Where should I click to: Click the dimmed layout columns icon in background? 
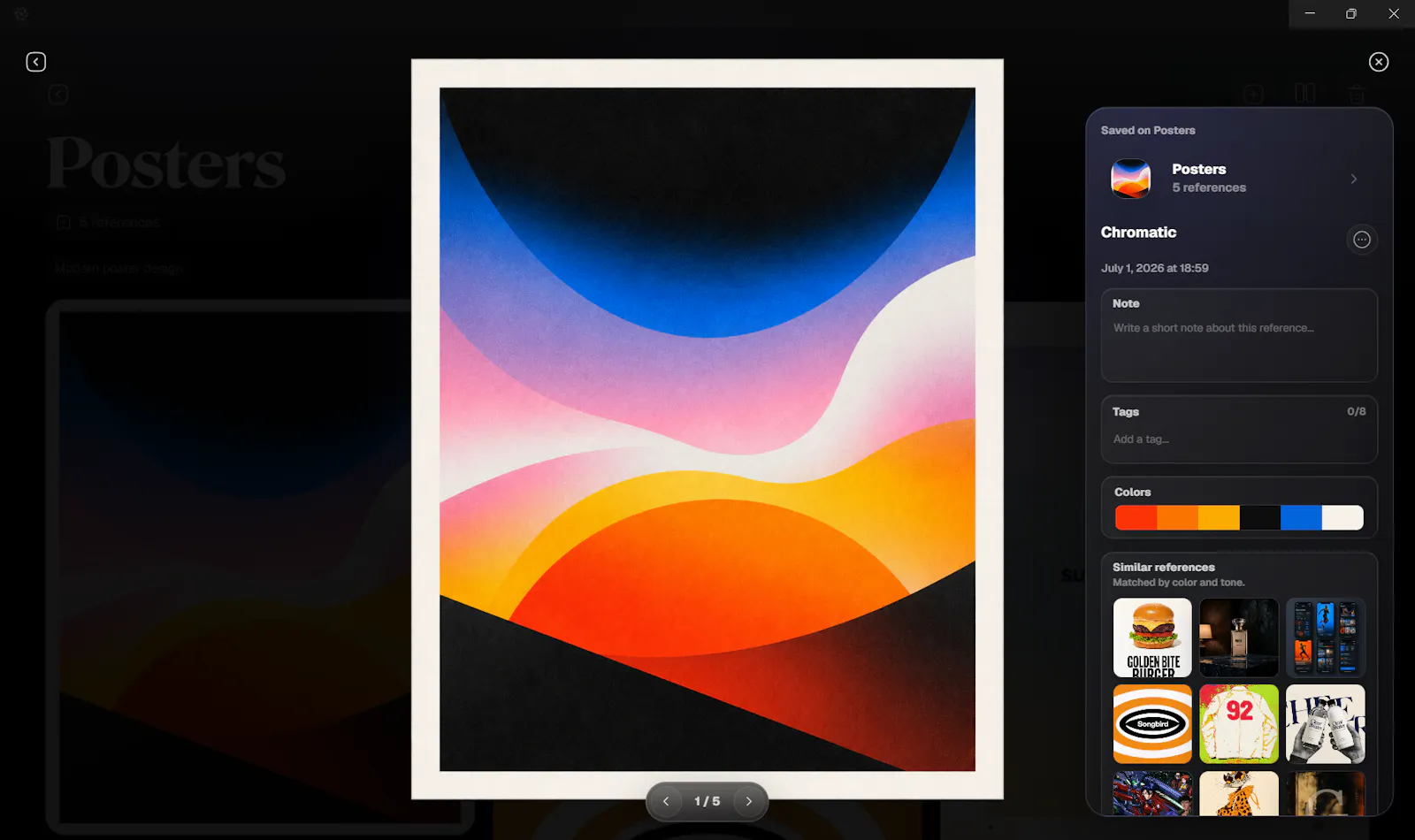point(1304,94)
